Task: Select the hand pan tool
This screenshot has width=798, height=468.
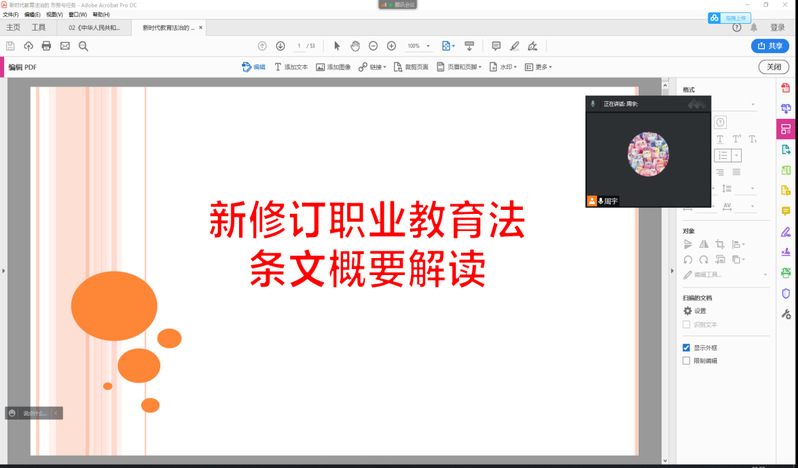Action: tap(355, 46)
